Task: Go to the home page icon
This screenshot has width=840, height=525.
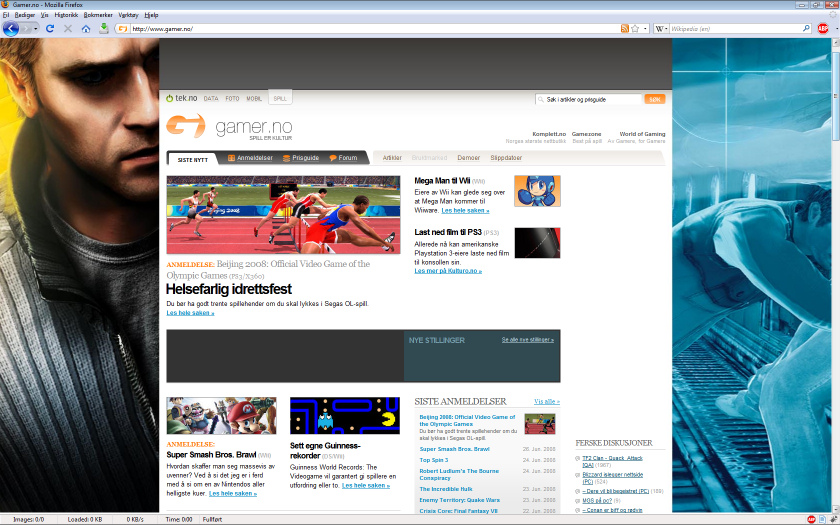Action: point(86,28)
